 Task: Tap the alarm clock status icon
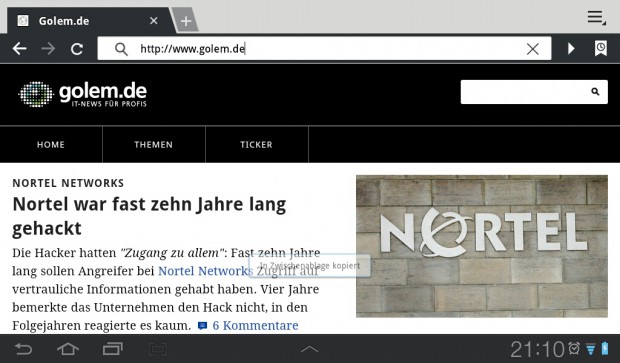click(x=574, y=348)
